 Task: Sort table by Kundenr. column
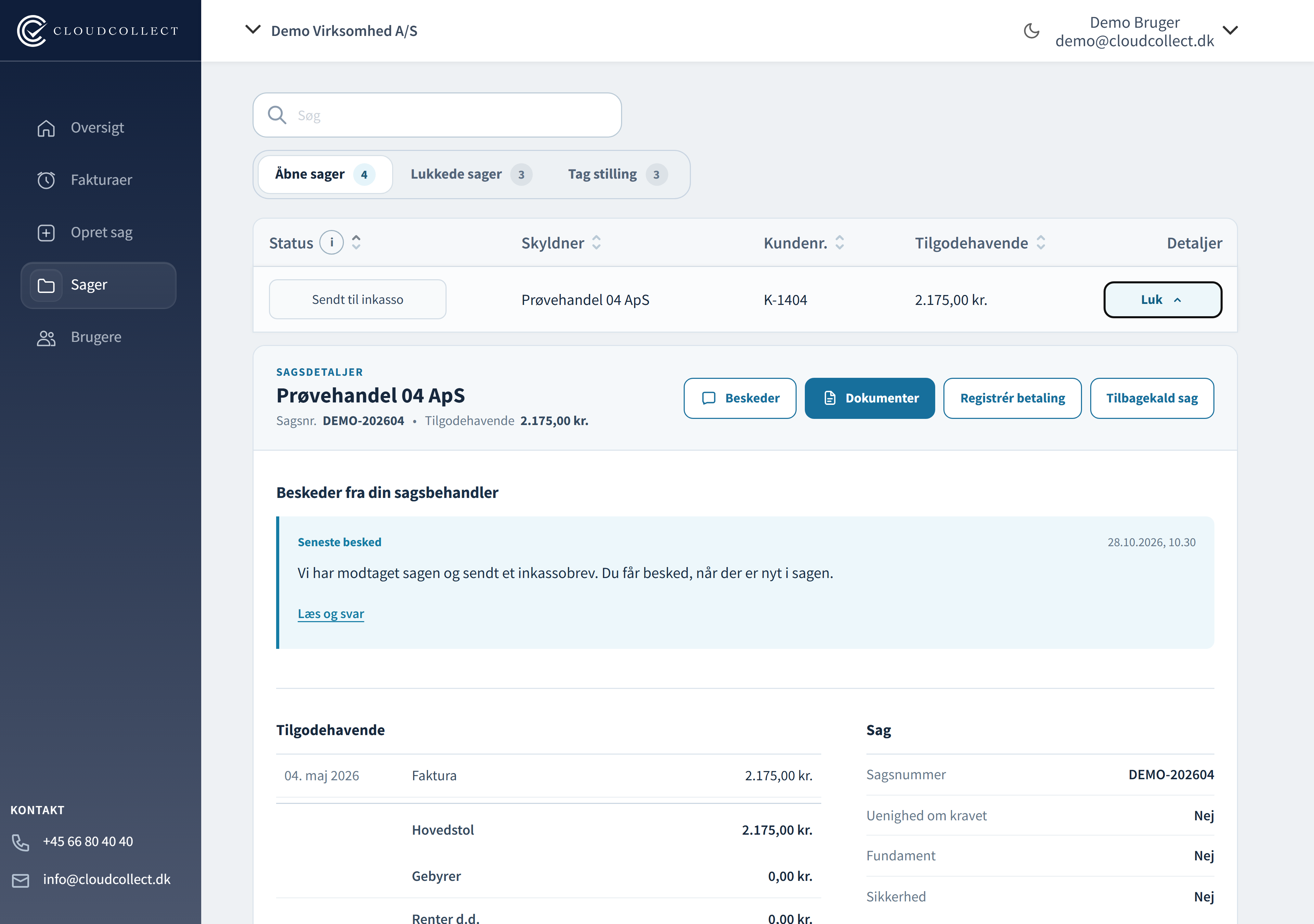(840, 242)
